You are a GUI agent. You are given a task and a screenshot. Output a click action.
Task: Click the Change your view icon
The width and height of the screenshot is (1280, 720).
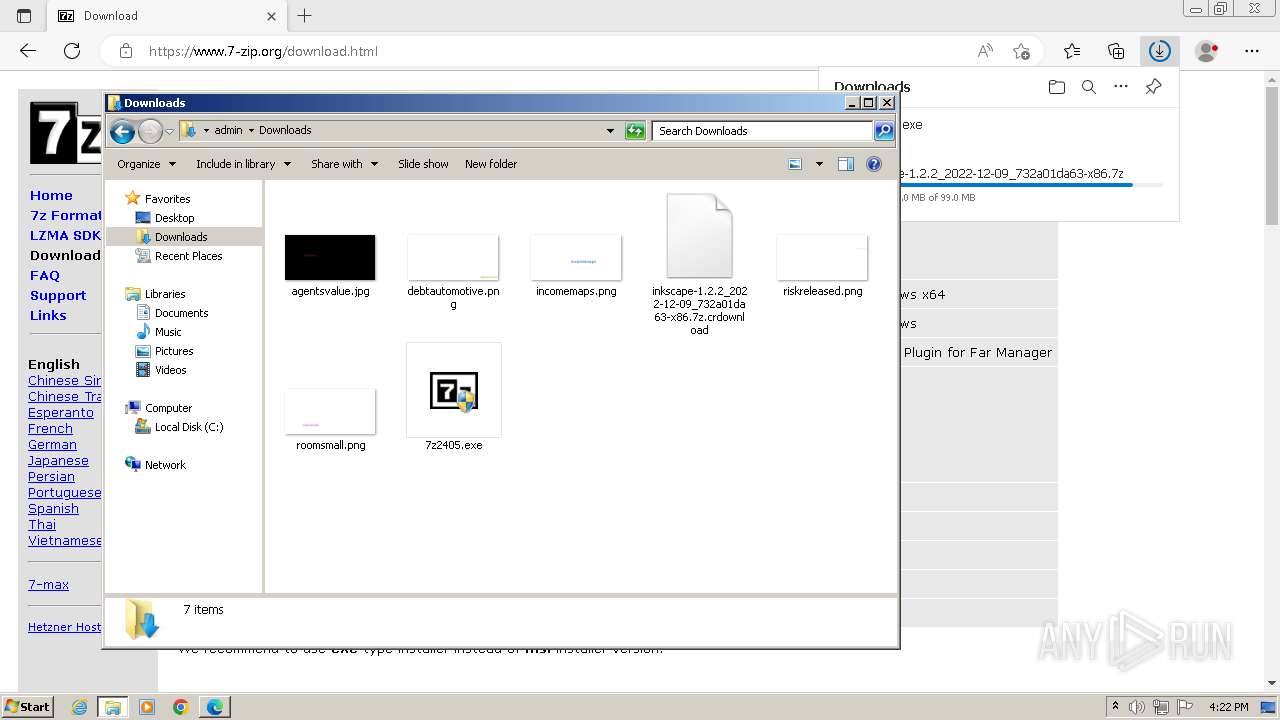point(795,164)
